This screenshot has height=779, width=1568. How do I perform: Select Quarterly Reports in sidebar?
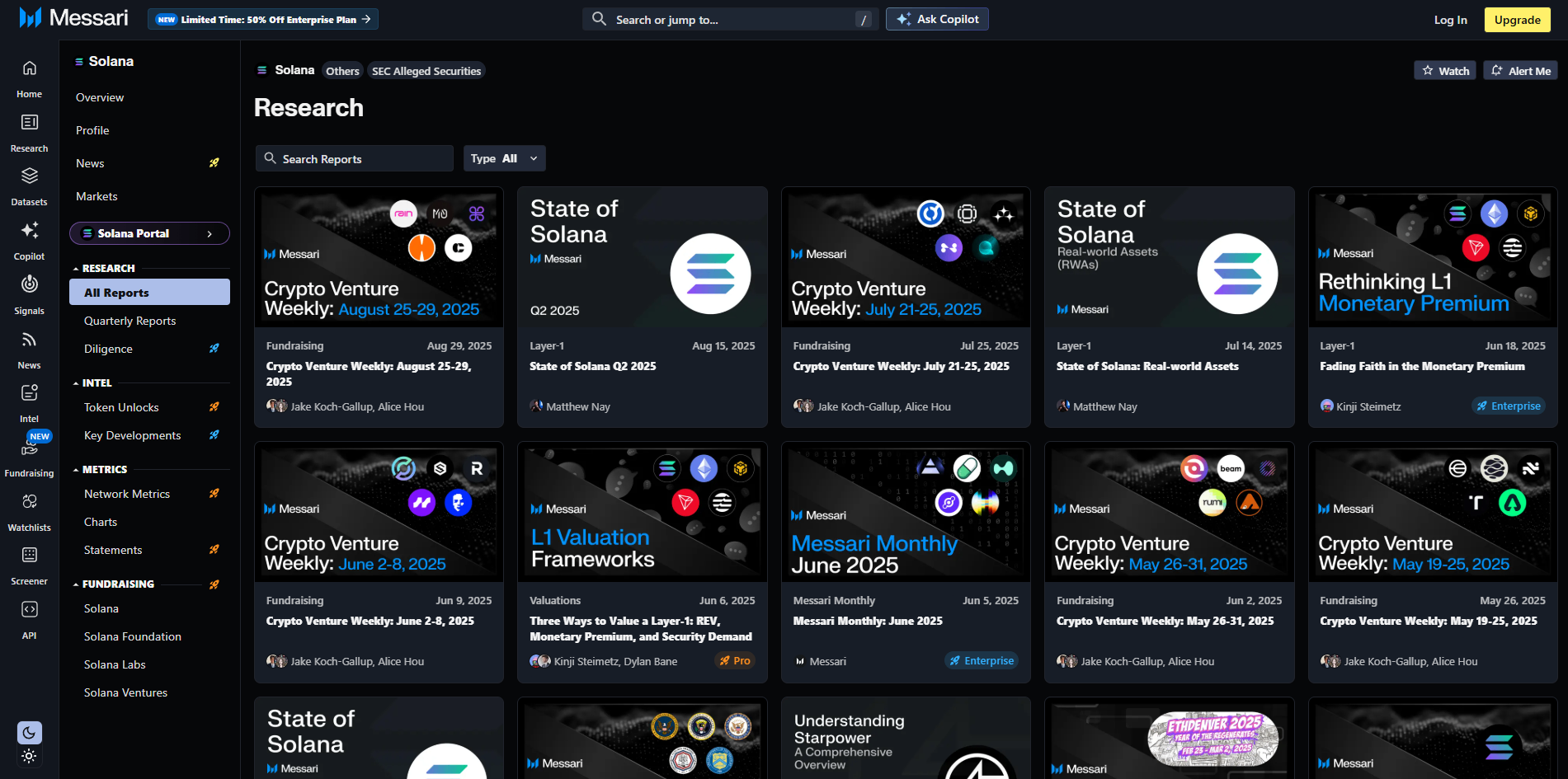coord(129,321)
